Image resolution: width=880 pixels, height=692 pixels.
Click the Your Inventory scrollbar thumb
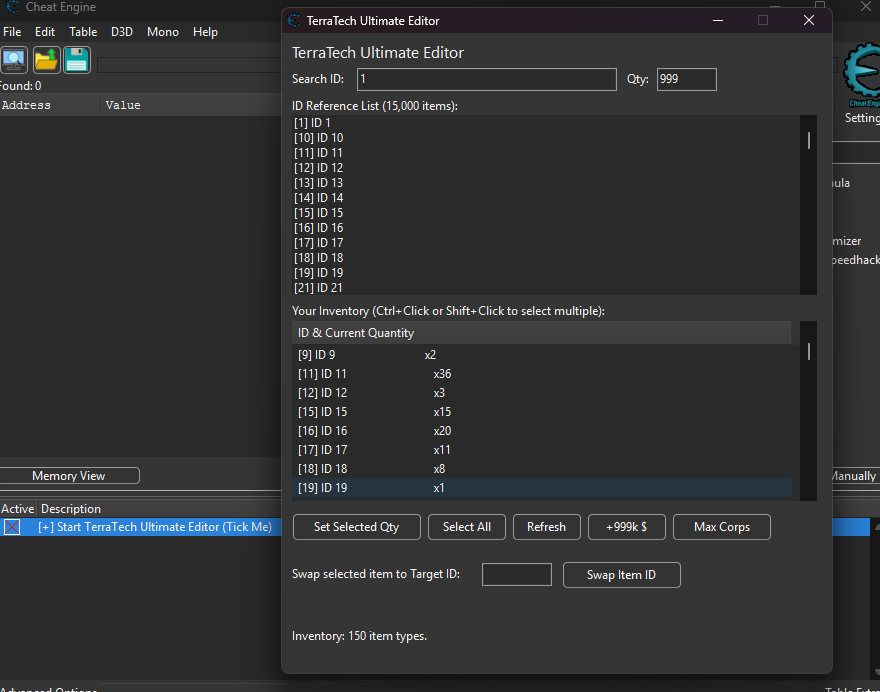(809, 351)
